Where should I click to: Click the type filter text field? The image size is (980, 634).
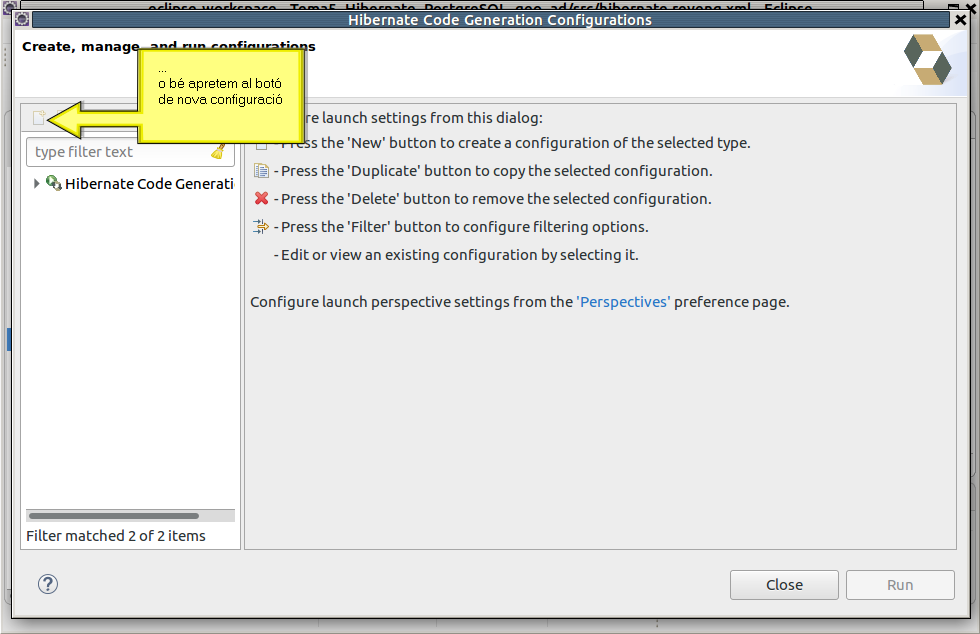[x=130, y=152]
